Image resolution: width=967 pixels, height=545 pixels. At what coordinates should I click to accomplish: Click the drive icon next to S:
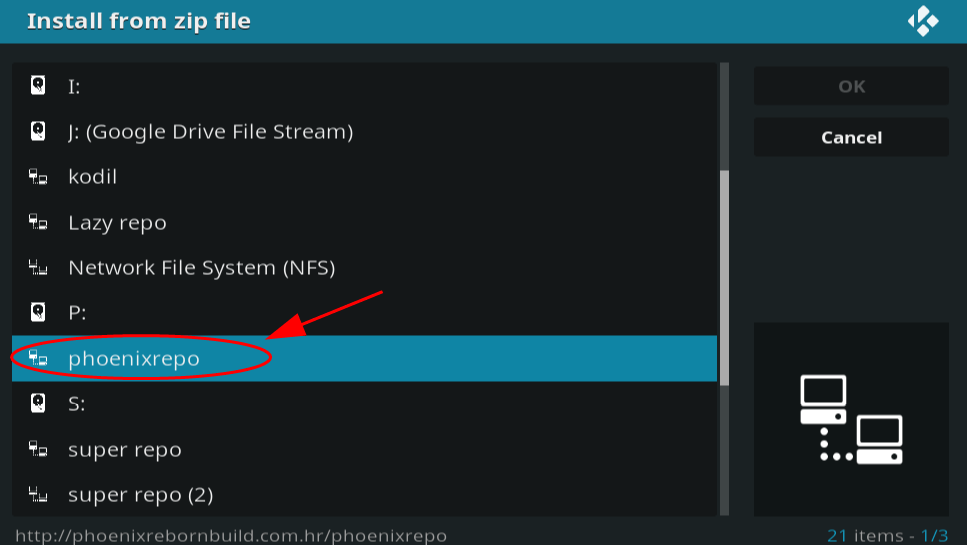pyautogui.click(x=38, y=403)
